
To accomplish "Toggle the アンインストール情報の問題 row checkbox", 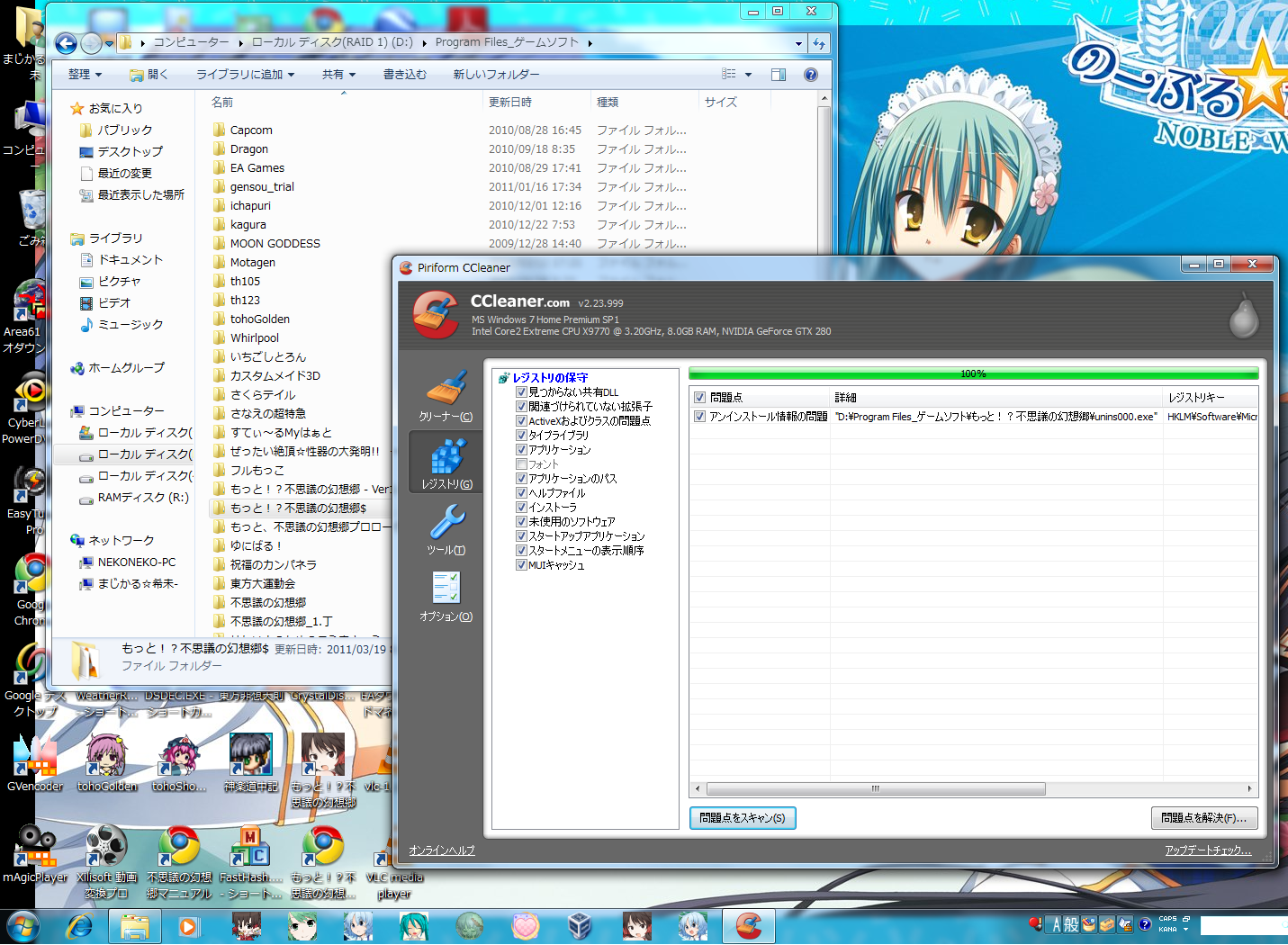I will [x=699, y=417].
